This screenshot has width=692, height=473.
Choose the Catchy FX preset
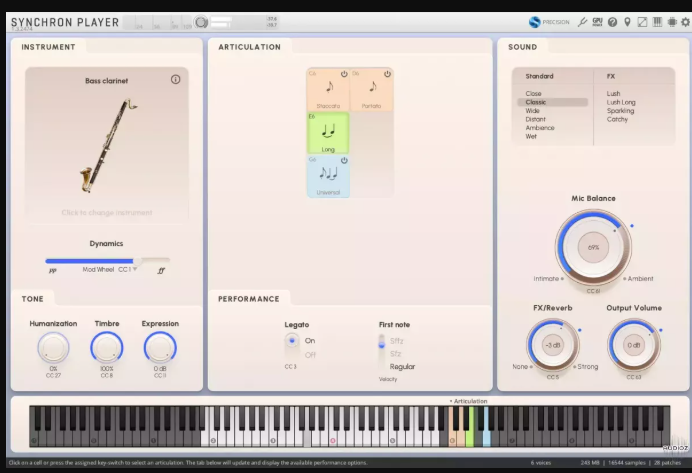click(617, 119)
